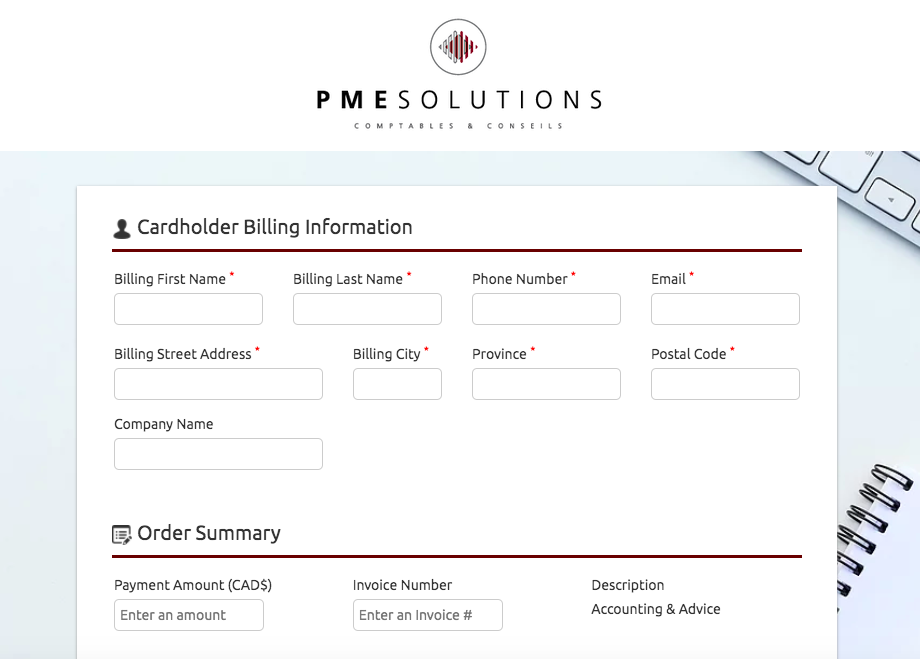Click the Invoice Number input box

point(427,615)
